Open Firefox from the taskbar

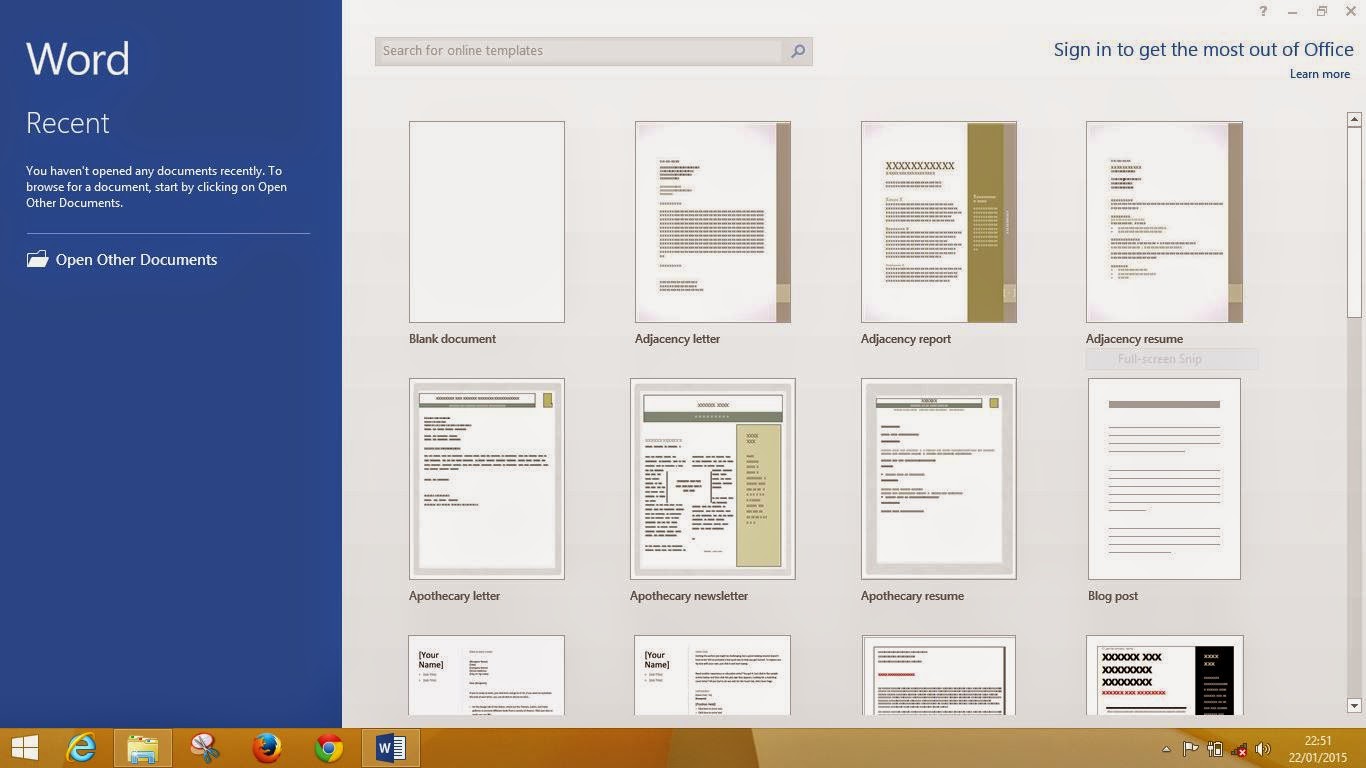(267, 748)
